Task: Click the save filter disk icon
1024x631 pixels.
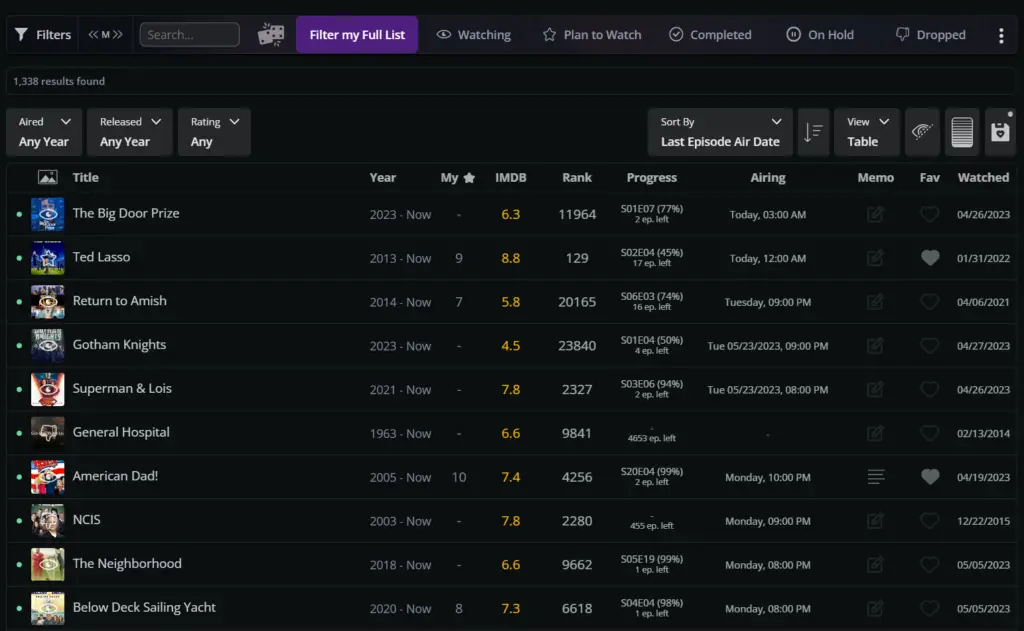Action: [1000, 132]
